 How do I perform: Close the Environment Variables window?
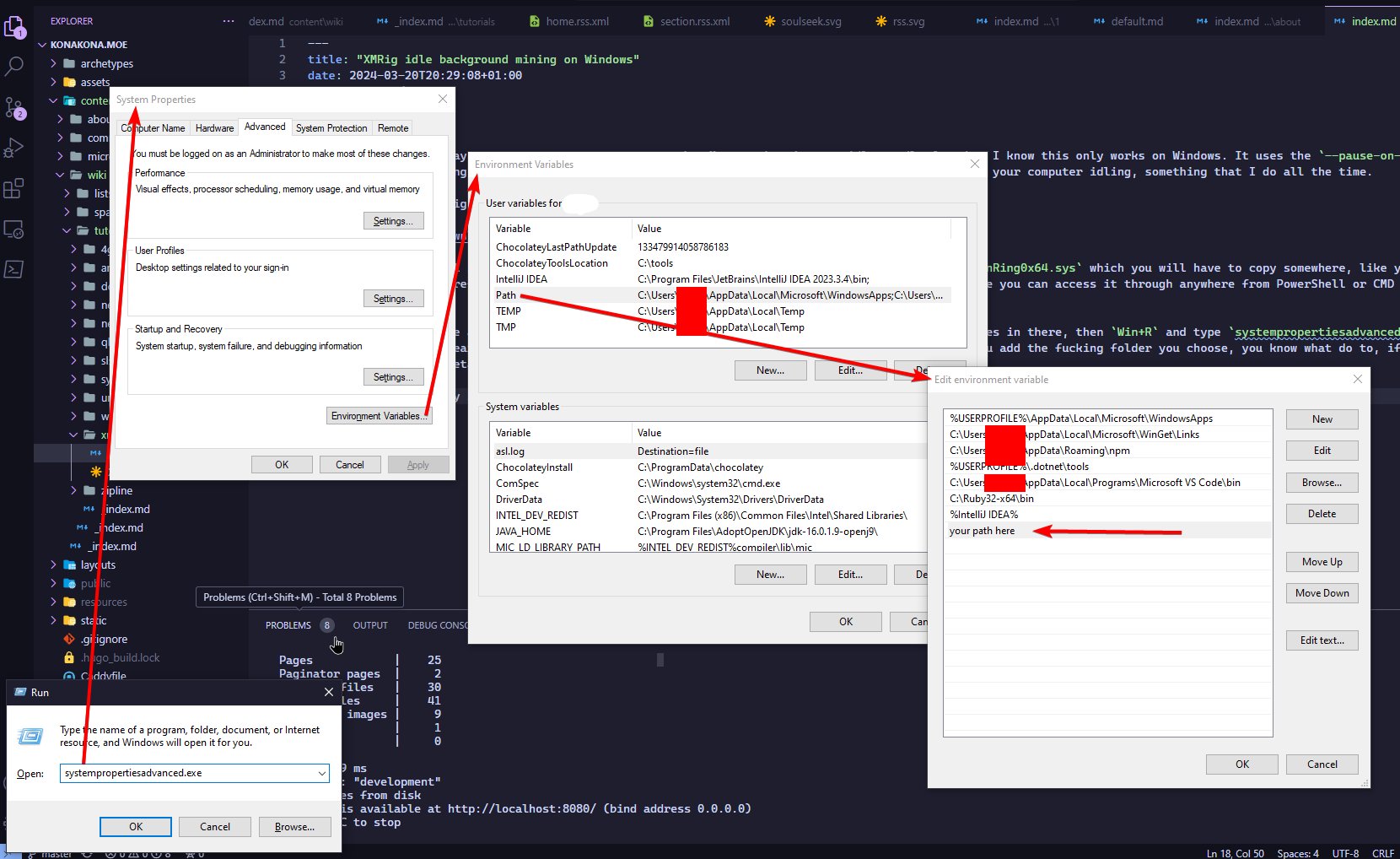974,164
